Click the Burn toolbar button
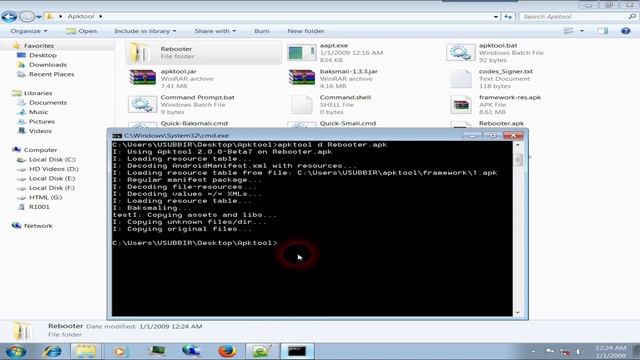640x360 pixels. (262, 31)
